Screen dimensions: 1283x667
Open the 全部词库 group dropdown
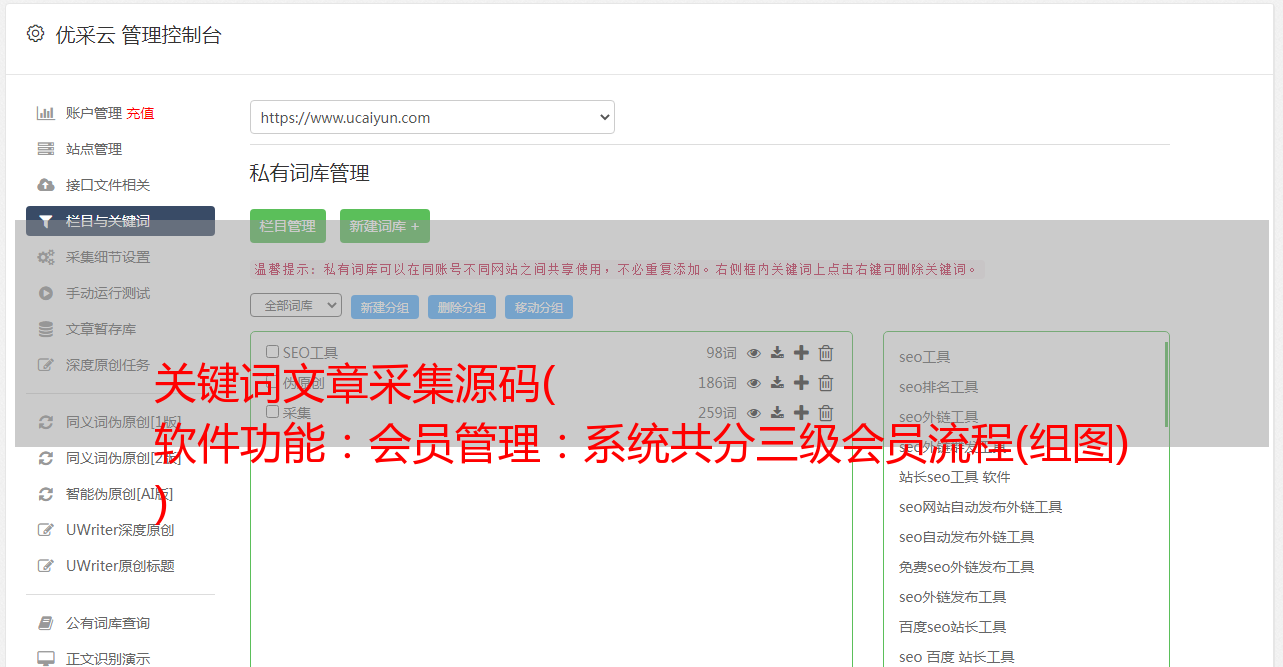(296, 305)
